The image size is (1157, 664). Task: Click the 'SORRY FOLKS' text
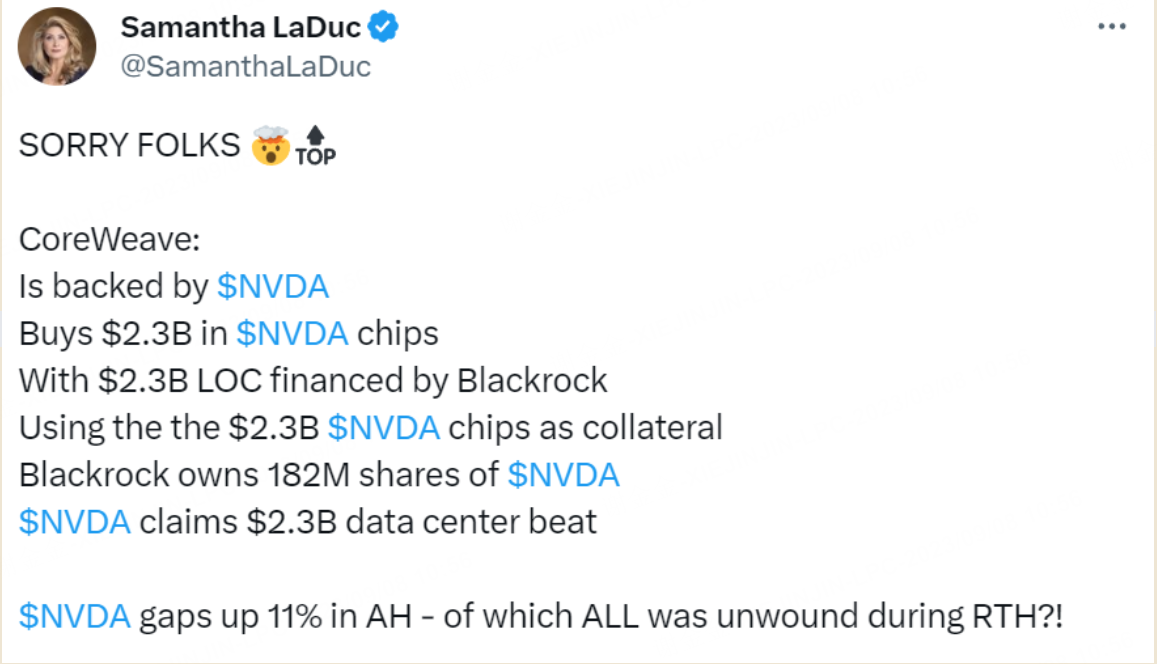(x=129, y=145)
